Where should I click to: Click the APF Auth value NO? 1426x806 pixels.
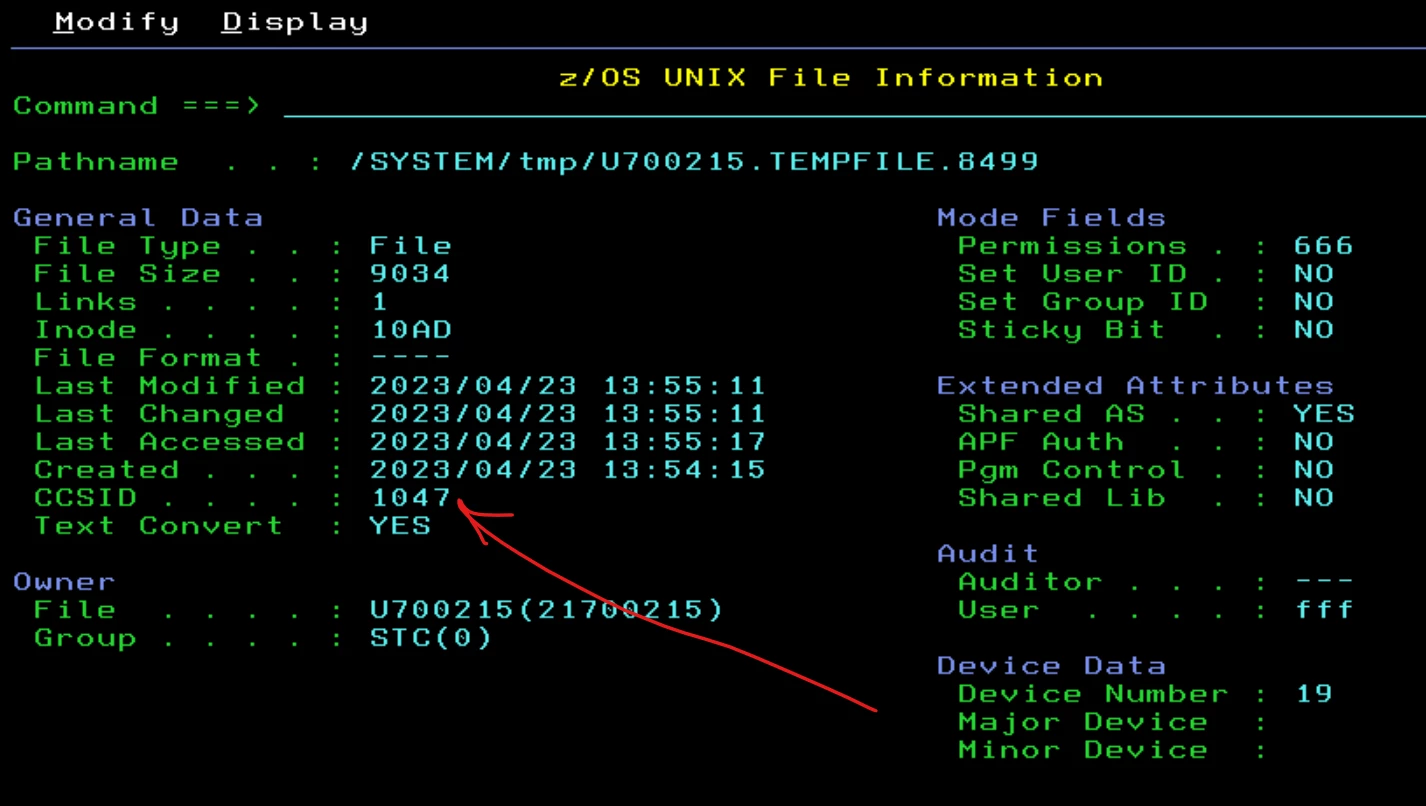coord(1313,442)
